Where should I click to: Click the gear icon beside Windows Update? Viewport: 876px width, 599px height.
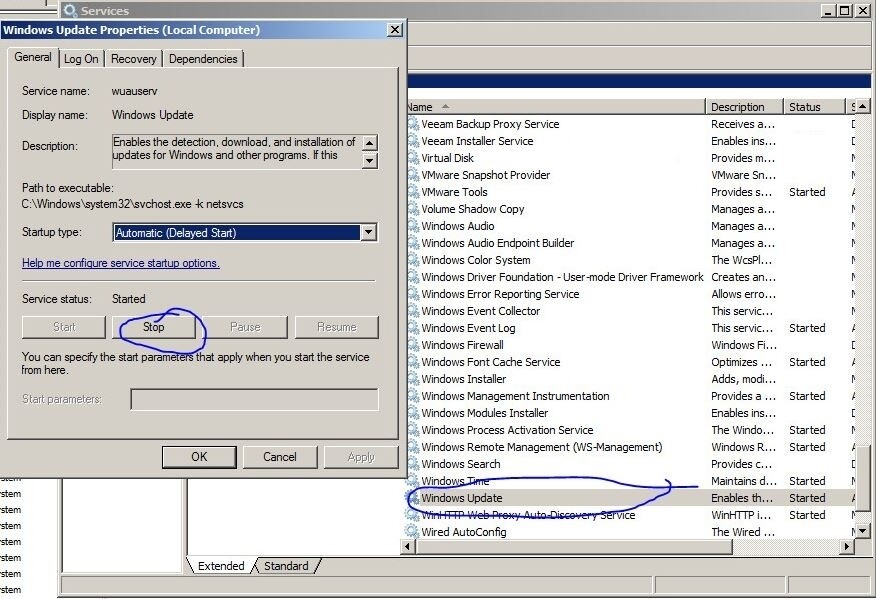[x=413, y=498]
